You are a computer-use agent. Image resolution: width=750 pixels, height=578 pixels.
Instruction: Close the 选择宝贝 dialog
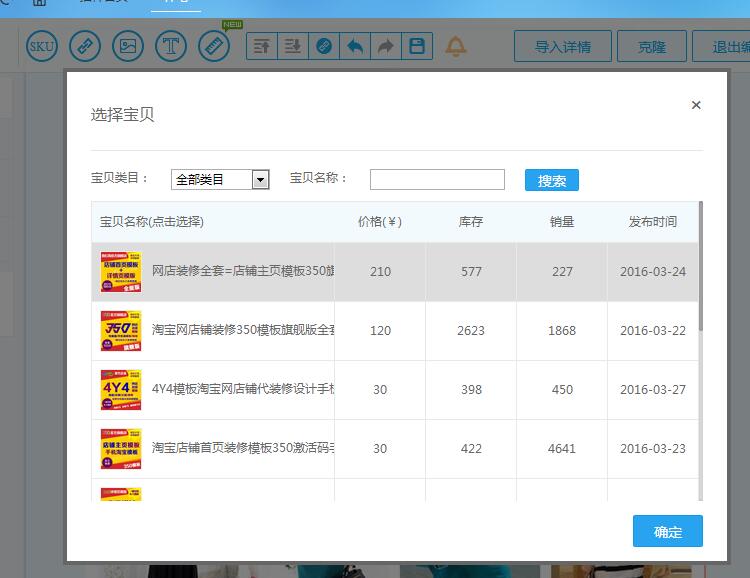pyautogui.click(x=696, y=105)
